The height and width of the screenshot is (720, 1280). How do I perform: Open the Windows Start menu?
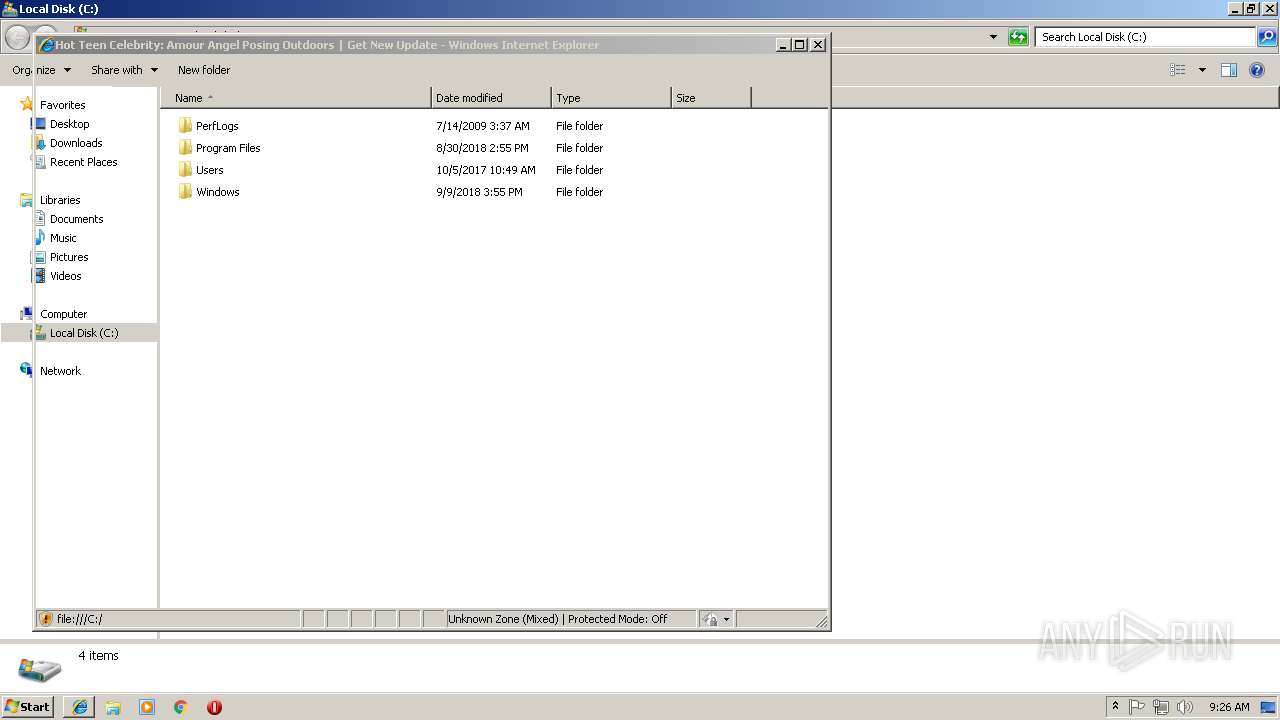tap(27, 707)
